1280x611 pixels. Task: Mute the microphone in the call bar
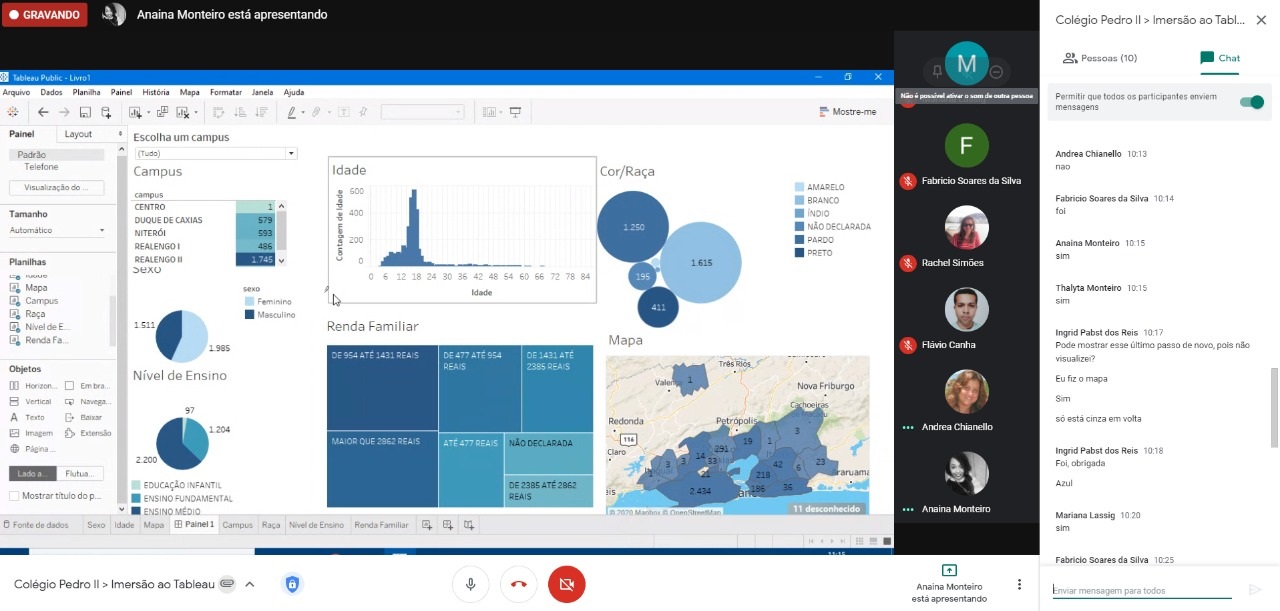[470, 584]
